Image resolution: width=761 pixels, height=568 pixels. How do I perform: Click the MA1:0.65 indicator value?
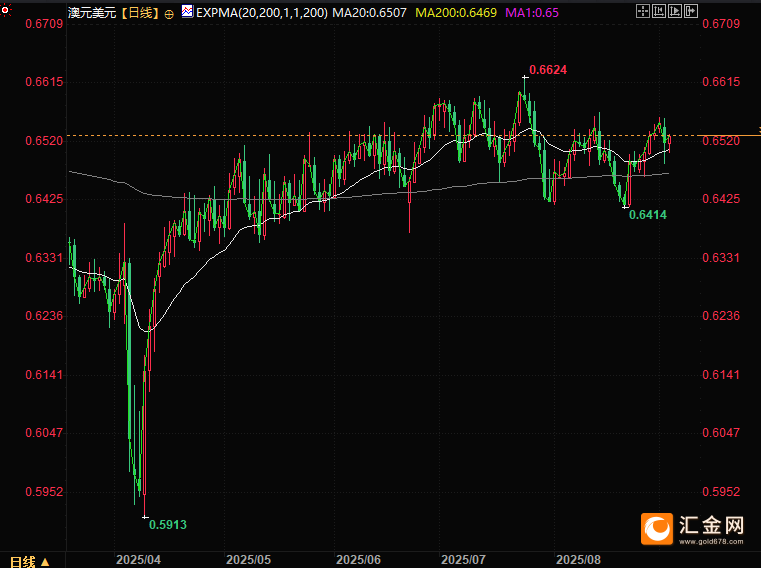[532, 13]
